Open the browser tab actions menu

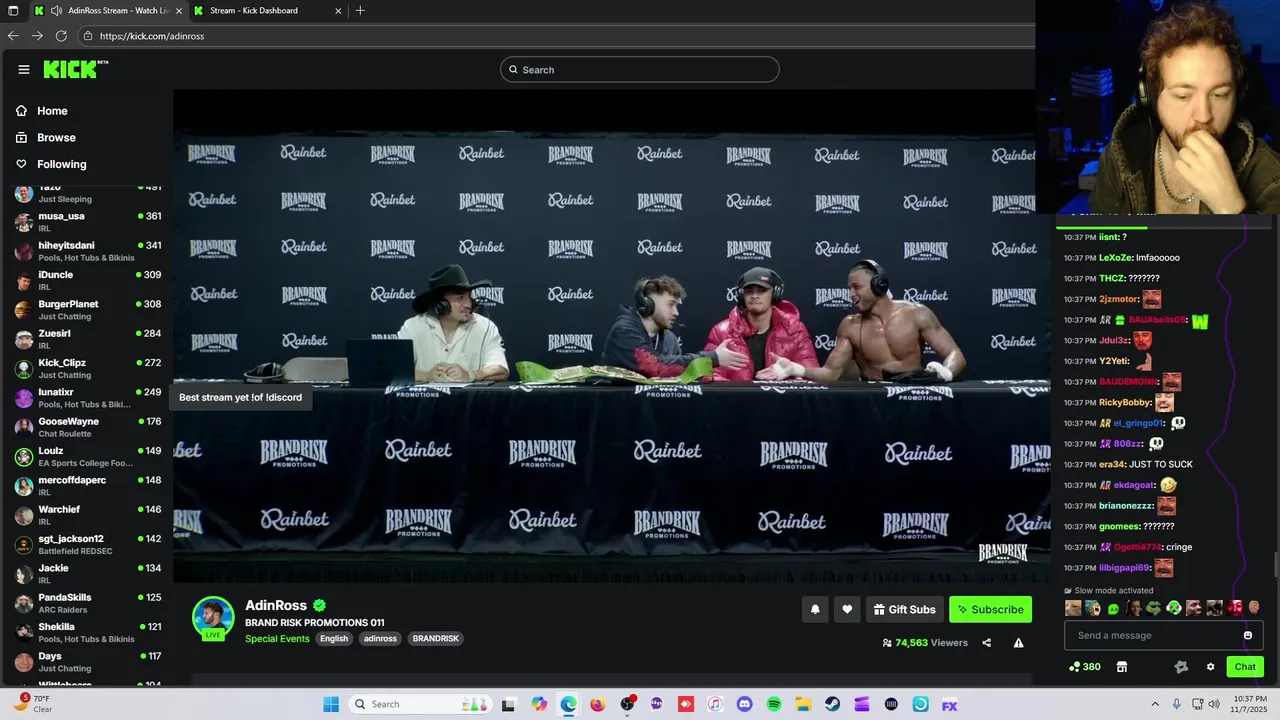[x=12, y=11]
